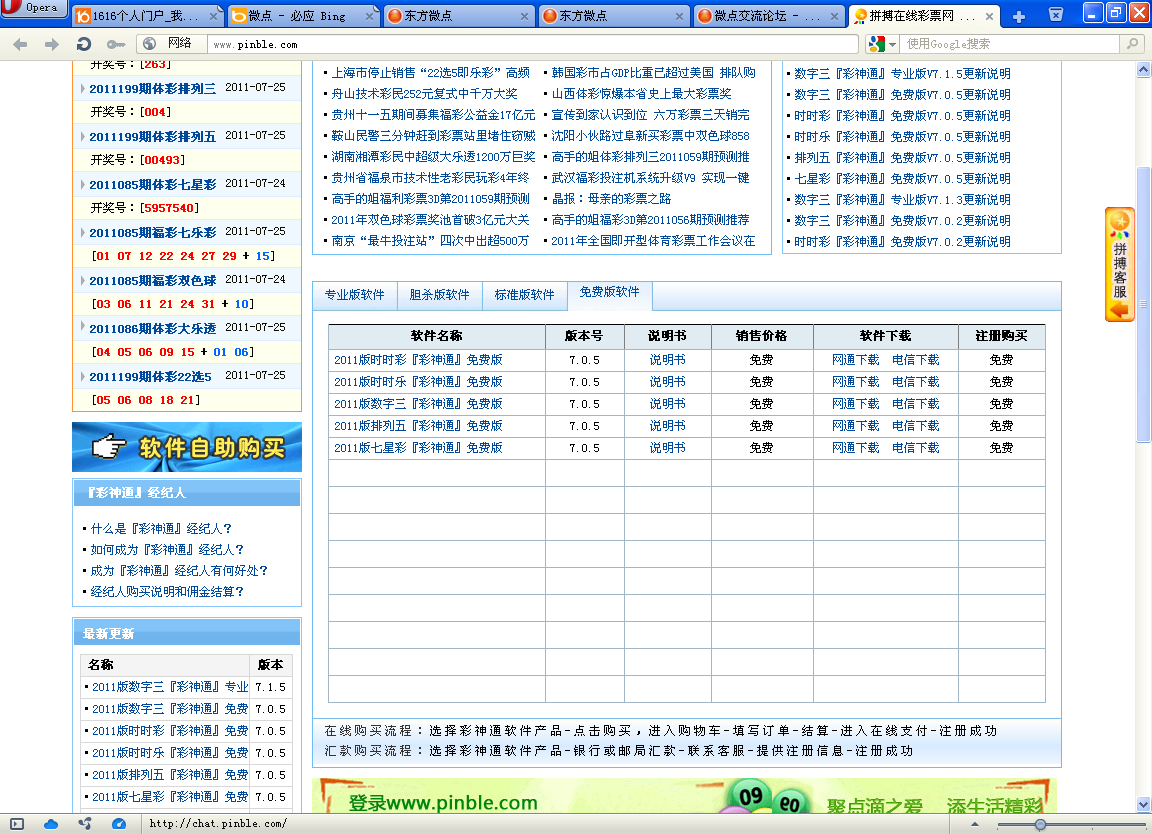Image resolution: width=1152 pixels, height=834 pixels.
Task: Open 数字三『彩神通』专业版V7.1.5更新说明 link
Action: (902, 73)
